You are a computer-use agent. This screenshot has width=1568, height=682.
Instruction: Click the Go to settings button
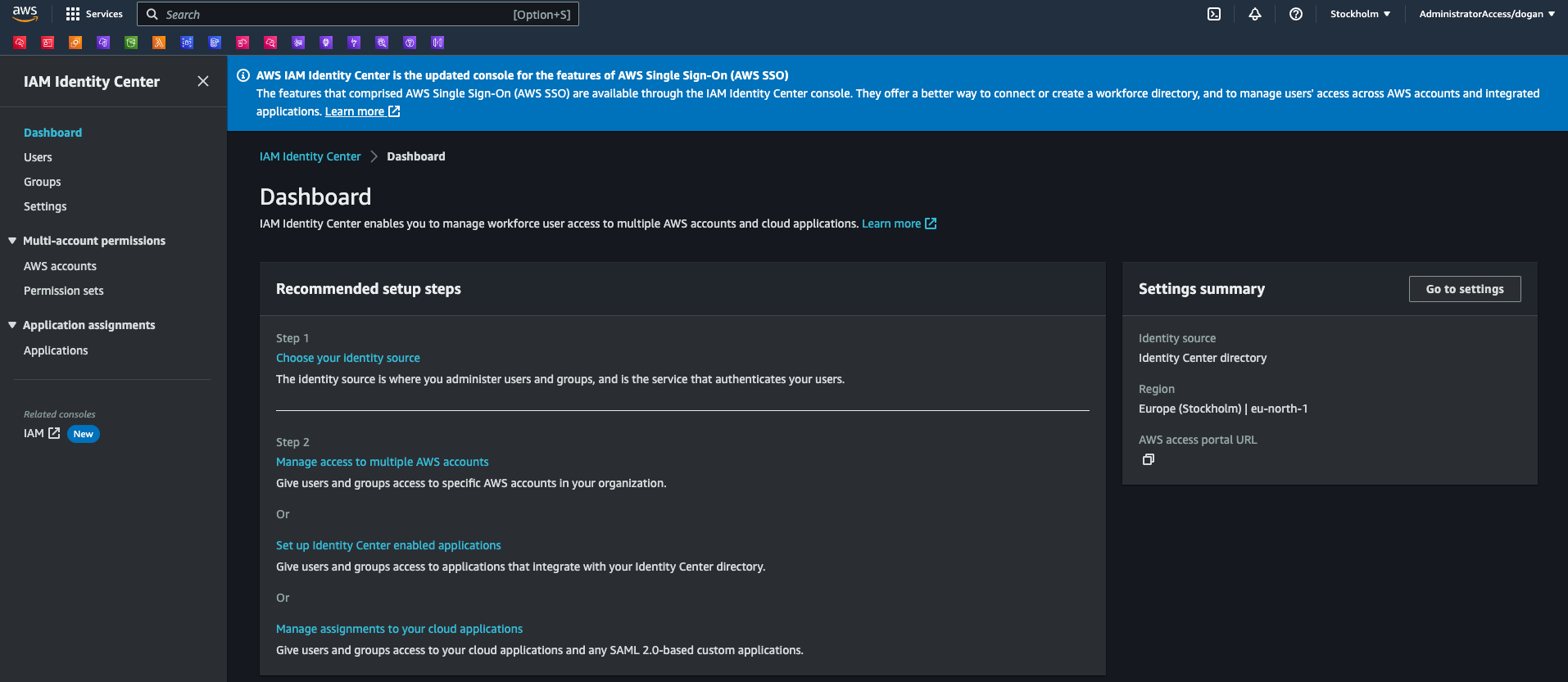point(1465,289)
